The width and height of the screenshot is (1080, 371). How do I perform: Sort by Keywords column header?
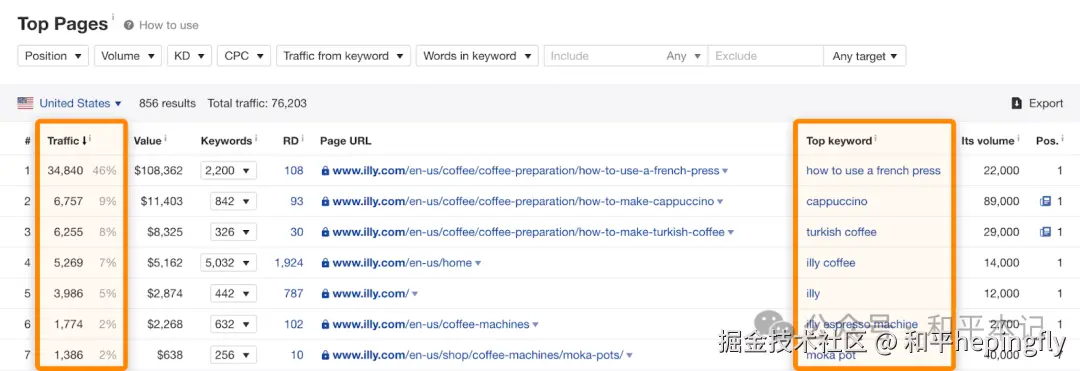click(226, 140)
